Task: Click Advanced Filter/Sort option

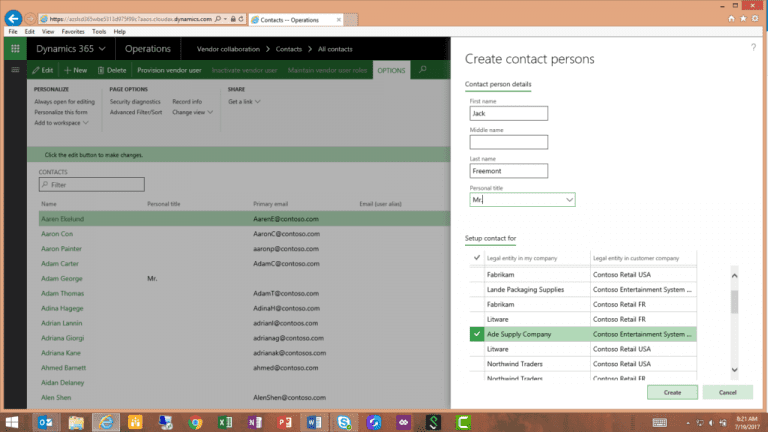Action: (x=136, y=112)
